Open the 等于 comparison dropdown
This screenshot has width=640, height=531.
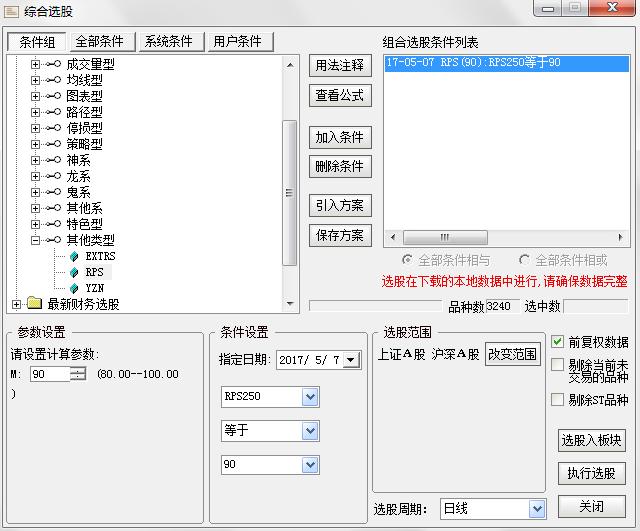[310, 431]
